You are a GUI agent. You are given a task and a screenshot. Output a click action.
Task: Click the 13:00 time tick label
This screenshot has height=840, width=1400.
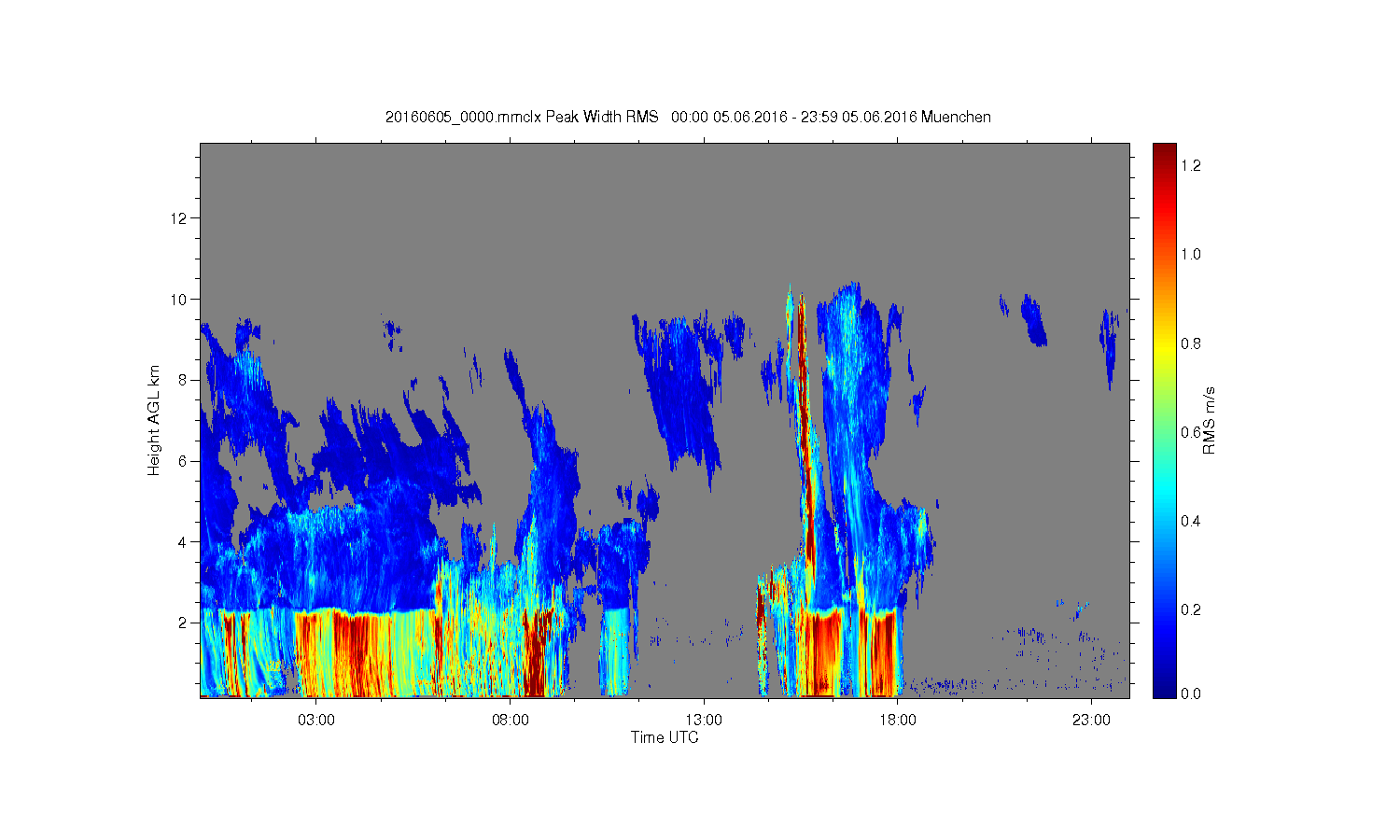[x=704, y=721]
